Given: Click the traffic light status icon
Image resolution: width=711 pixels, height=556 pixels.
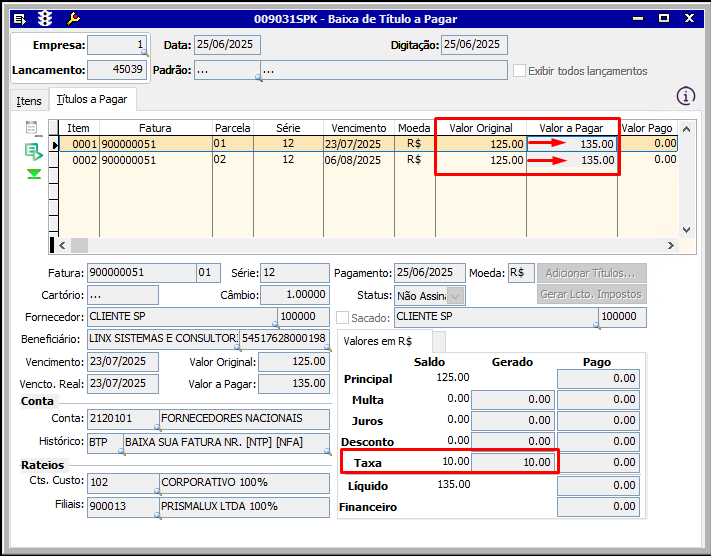Looking at the screenshot, I should (x=45, y=17).
